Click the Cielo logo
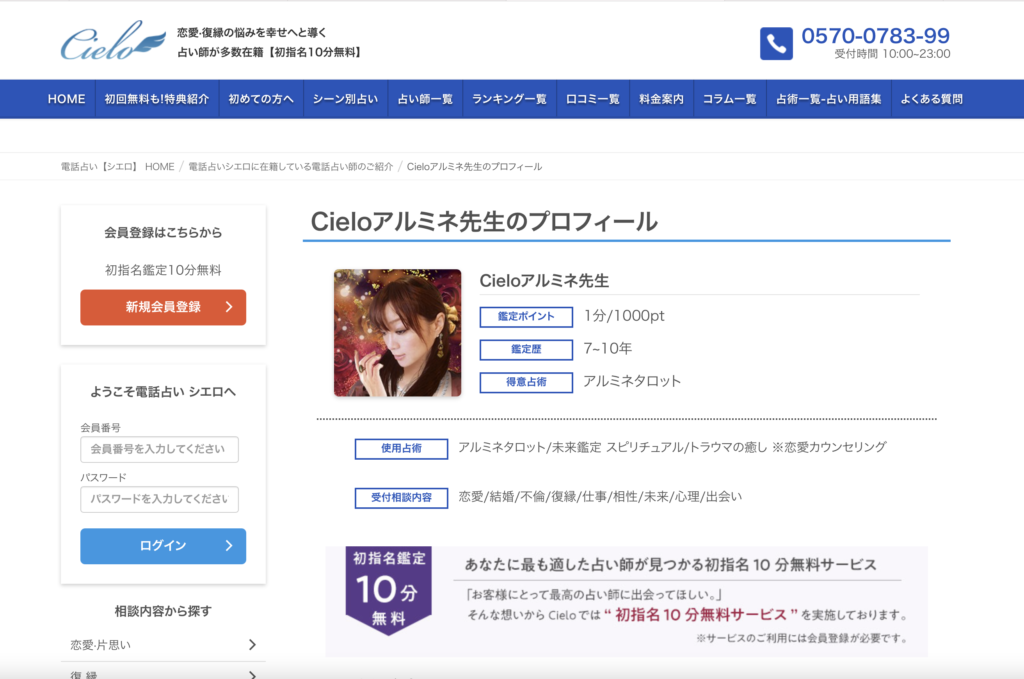 [113, 41]
